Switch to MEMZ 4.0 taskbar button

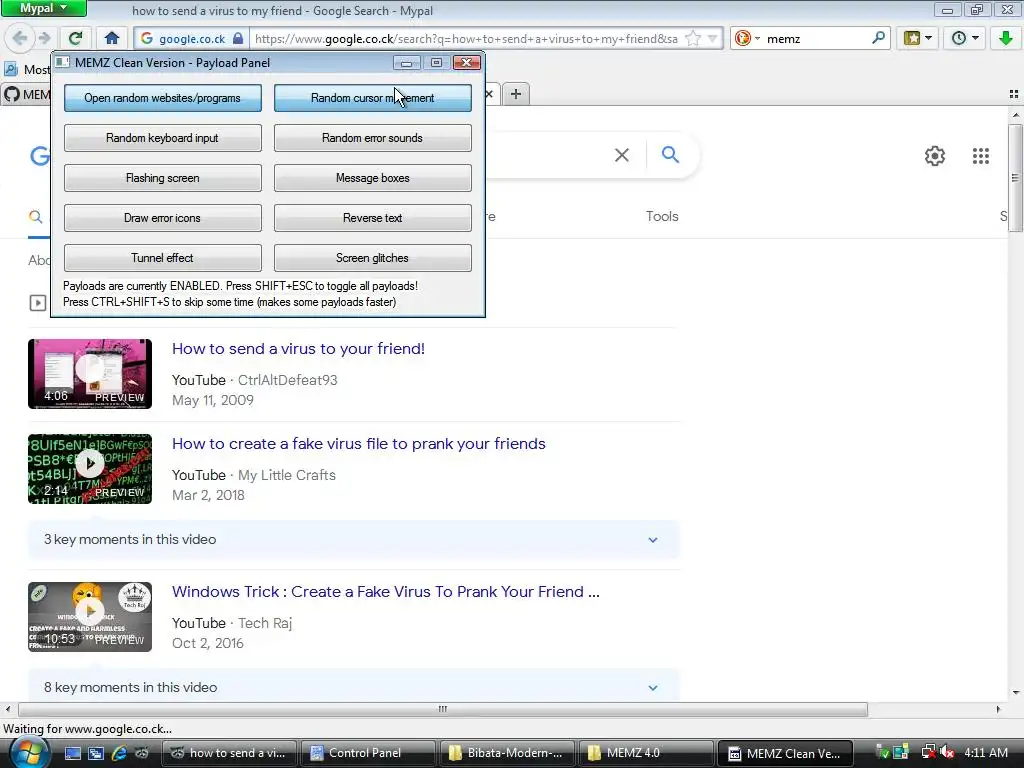646,753
